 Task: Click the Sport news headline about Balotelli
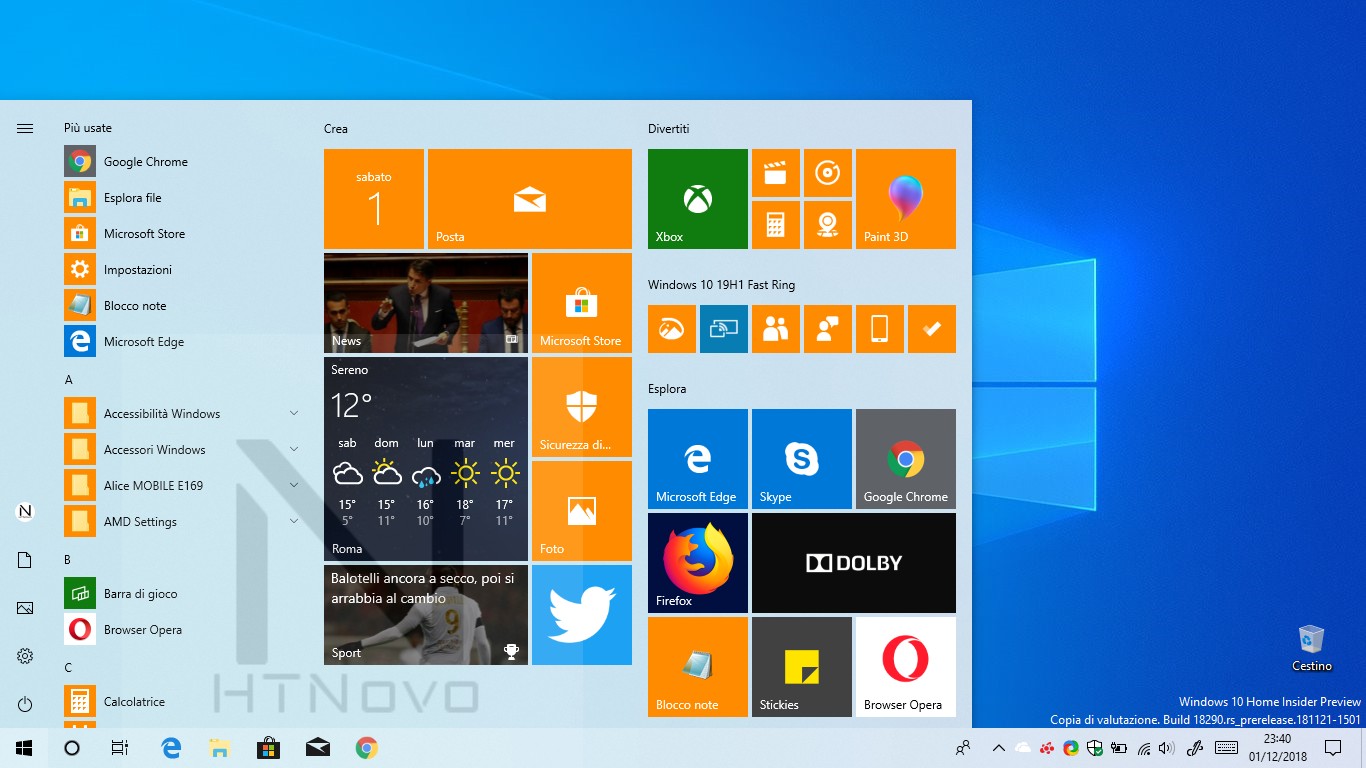tap(424, 614)
